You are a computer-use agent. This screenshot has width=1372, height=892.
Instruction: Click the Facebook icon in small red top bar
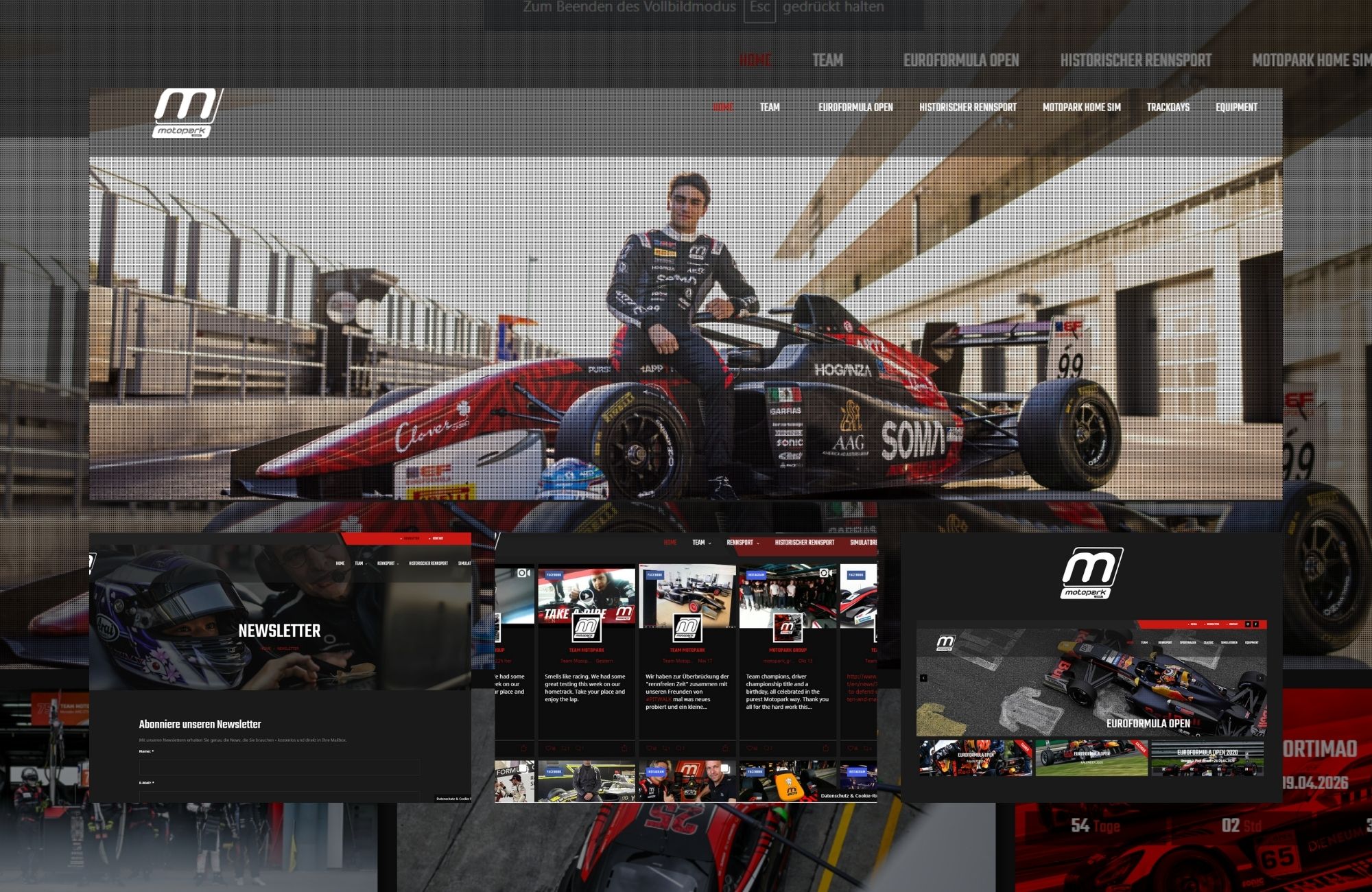(1255, 624)
